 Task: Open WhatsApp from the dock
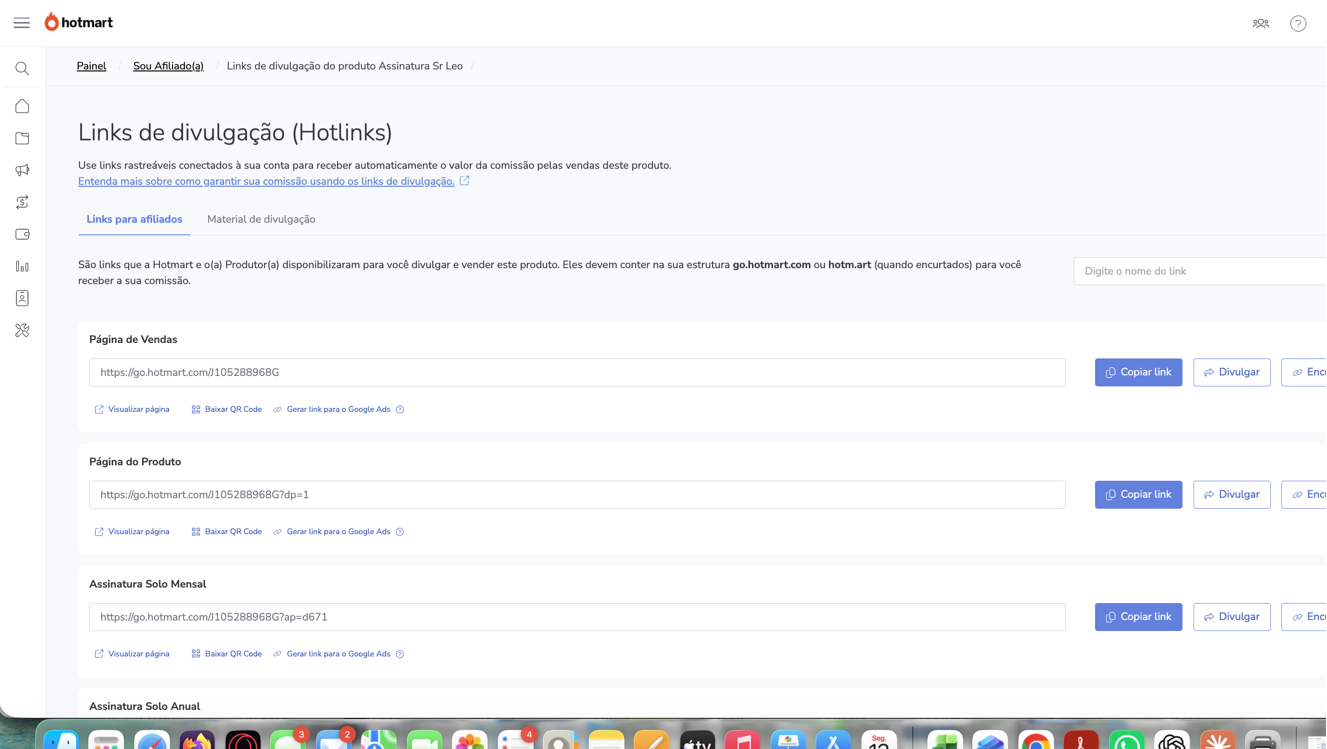point(1127,741)
